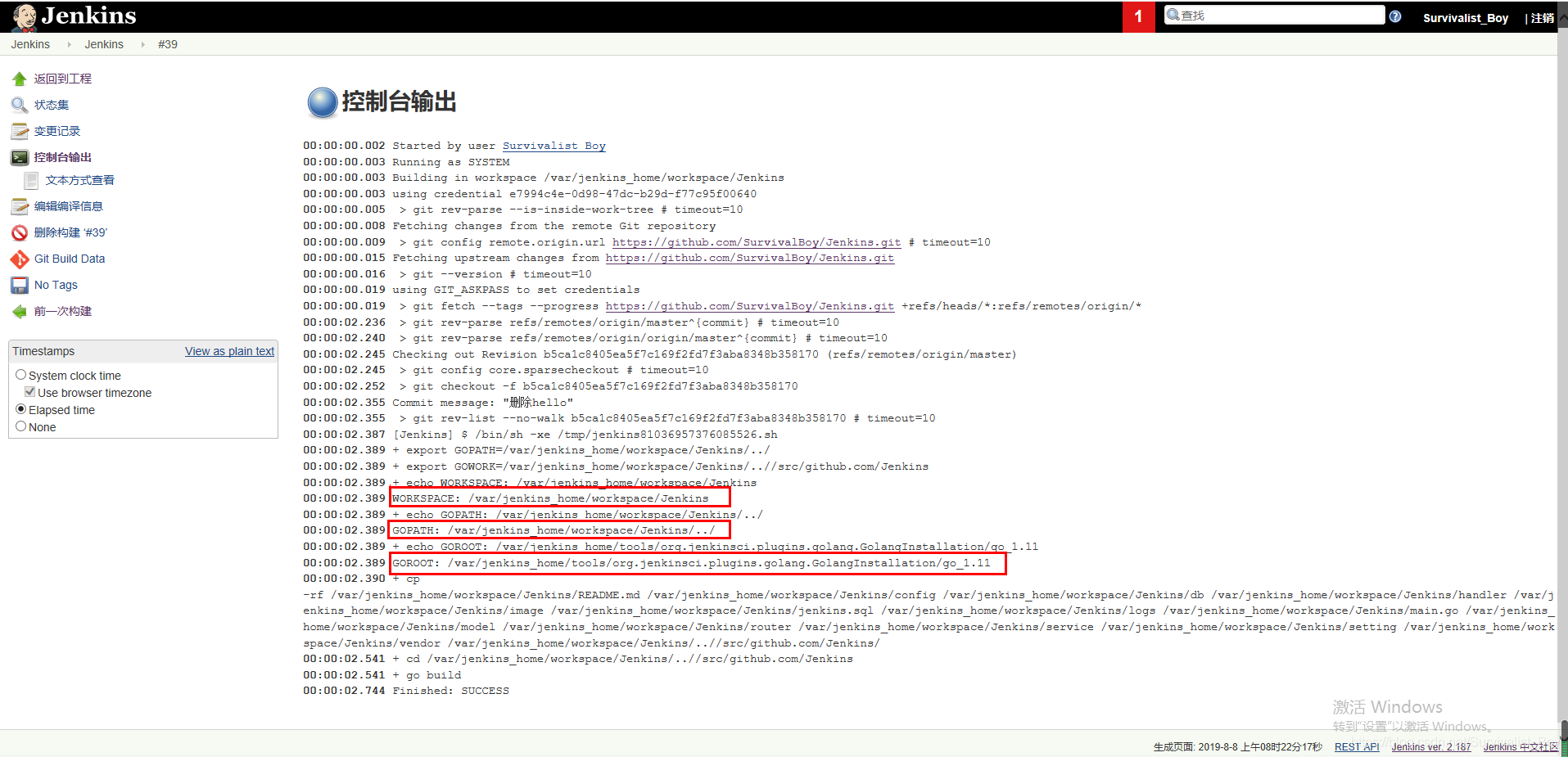Click the Timestamps panel title
Viewport: 1568px width, 757px height.
pos(43,351)
